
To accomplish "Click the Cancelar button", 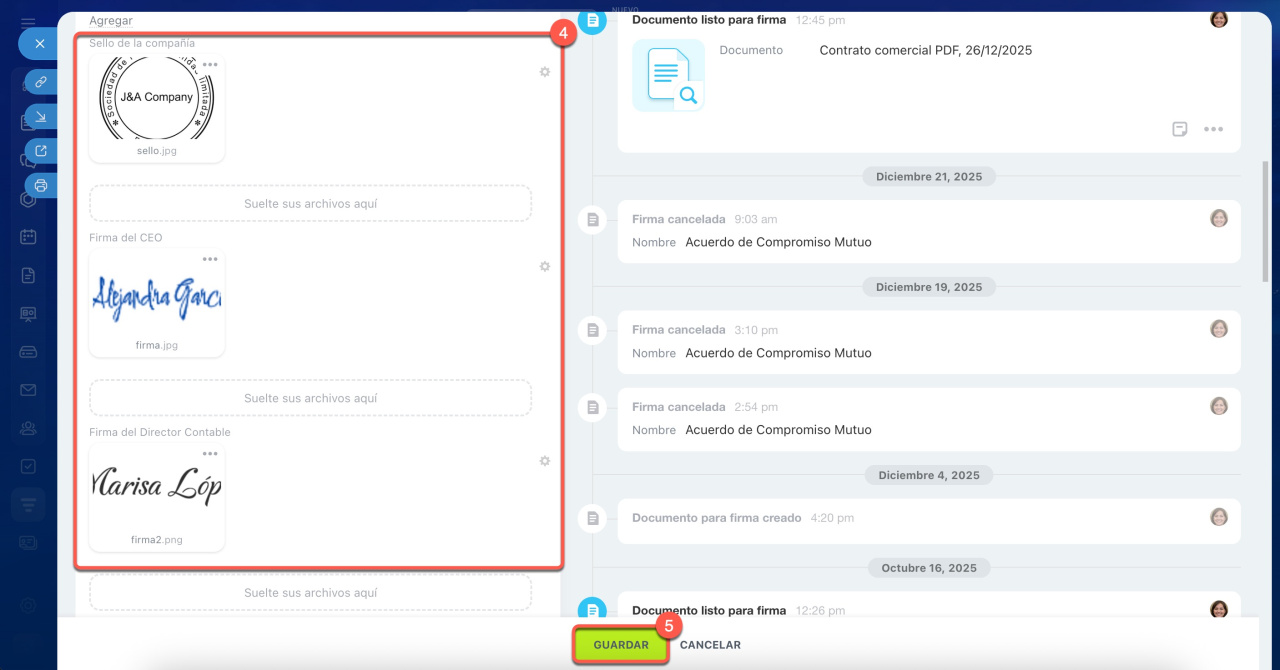I will [x=710, y=645].
